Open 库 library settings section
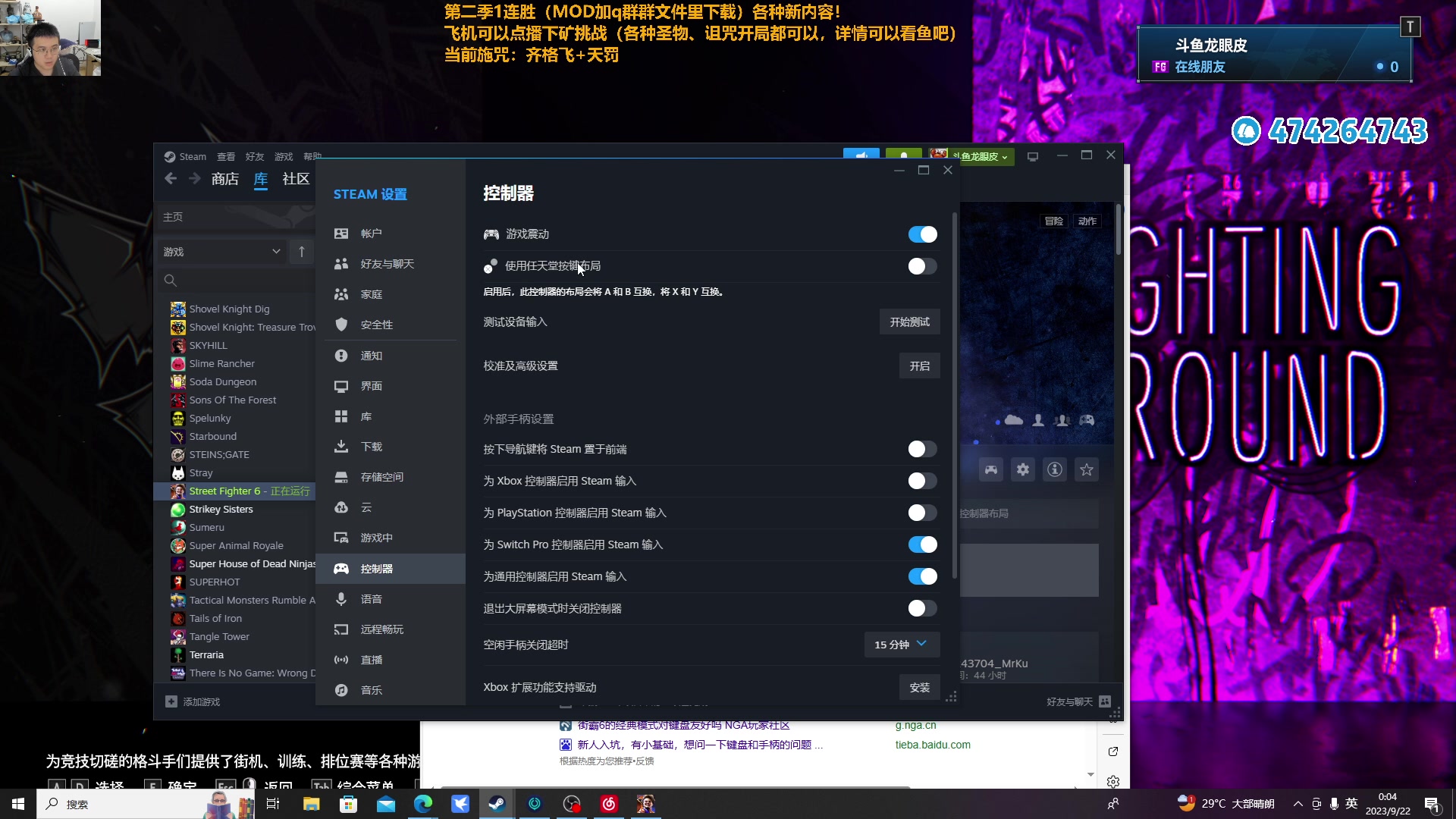1456x819 pixels. (x=390, y=416)
